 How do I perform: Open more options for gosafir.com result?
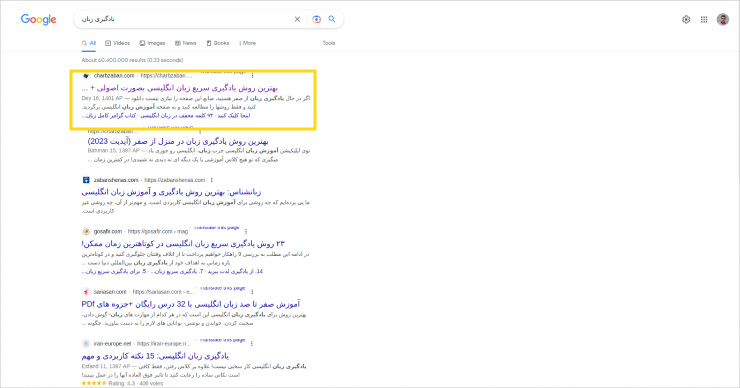(246, 231)
